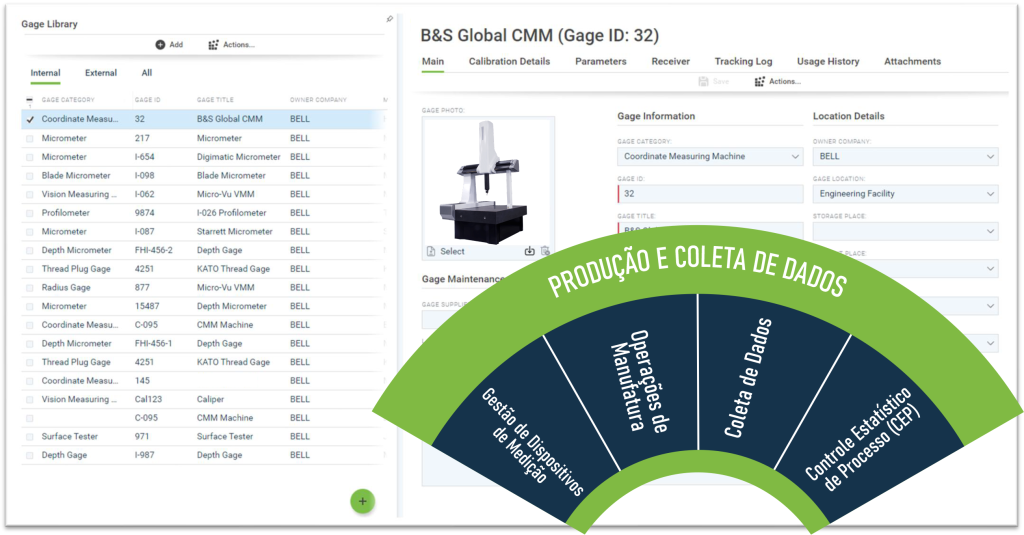Click the 9874 Gage ID cell
The height and width of the screenshot is (535, 1024).
point(144,213)
